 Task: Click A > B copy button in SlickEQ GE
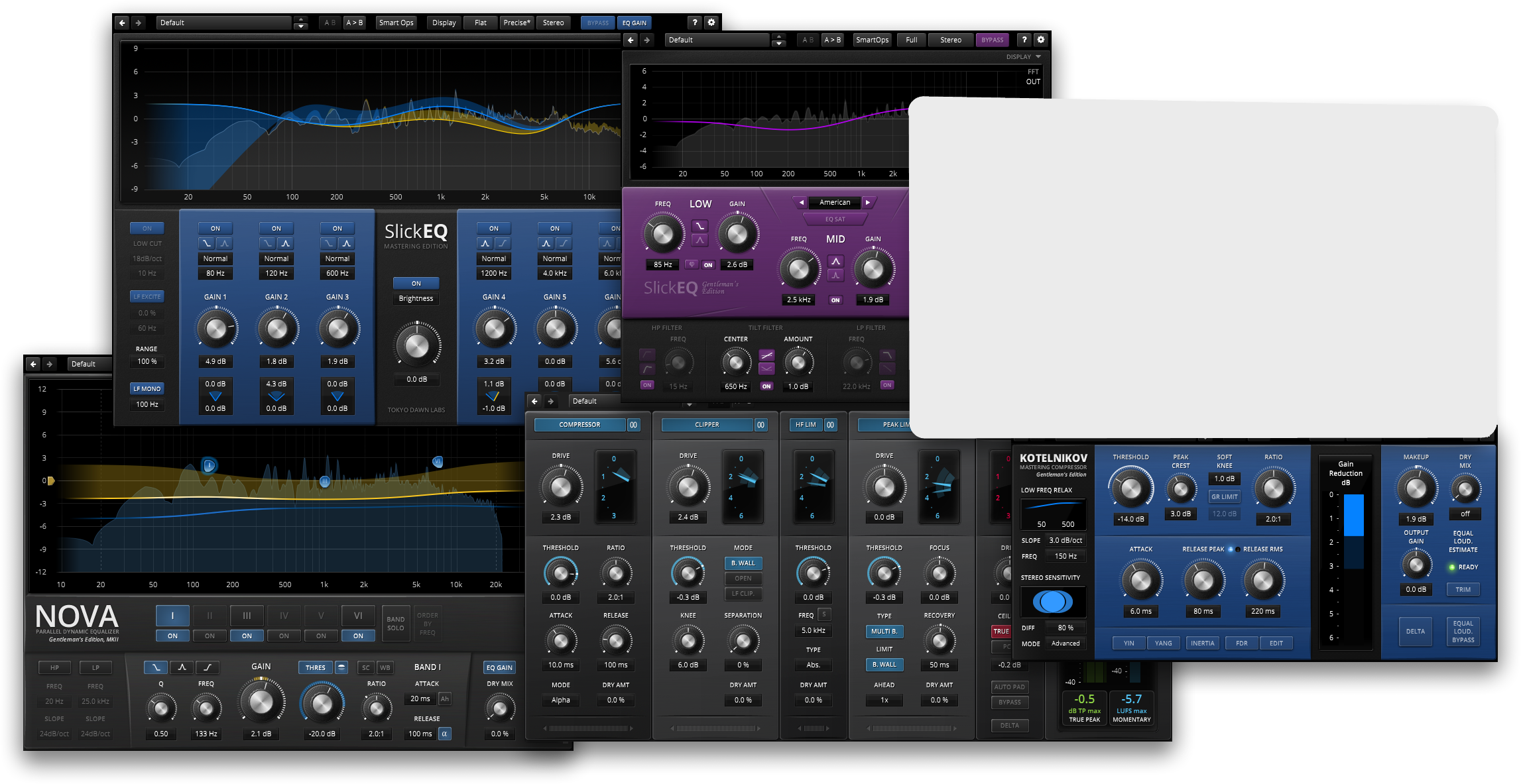[833, 40]
